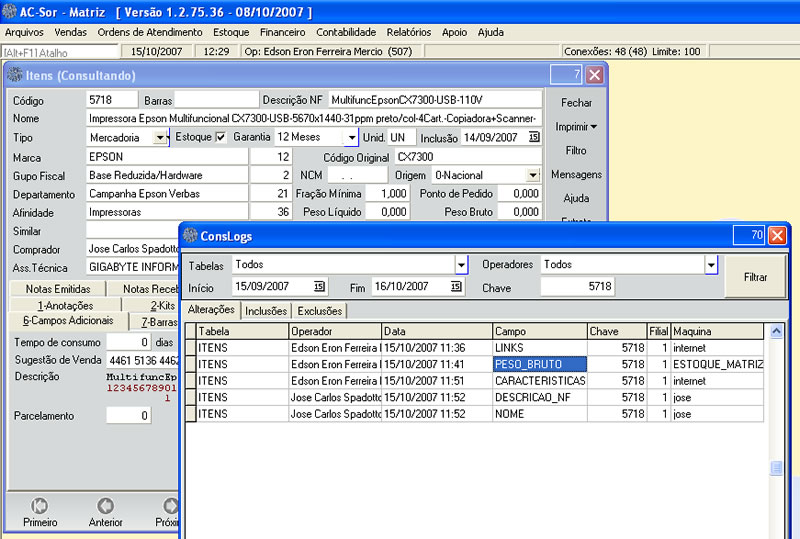Click the AC-Sor application title icon
The width and height of the screenshot is (800, 539).
pos(9,11)
